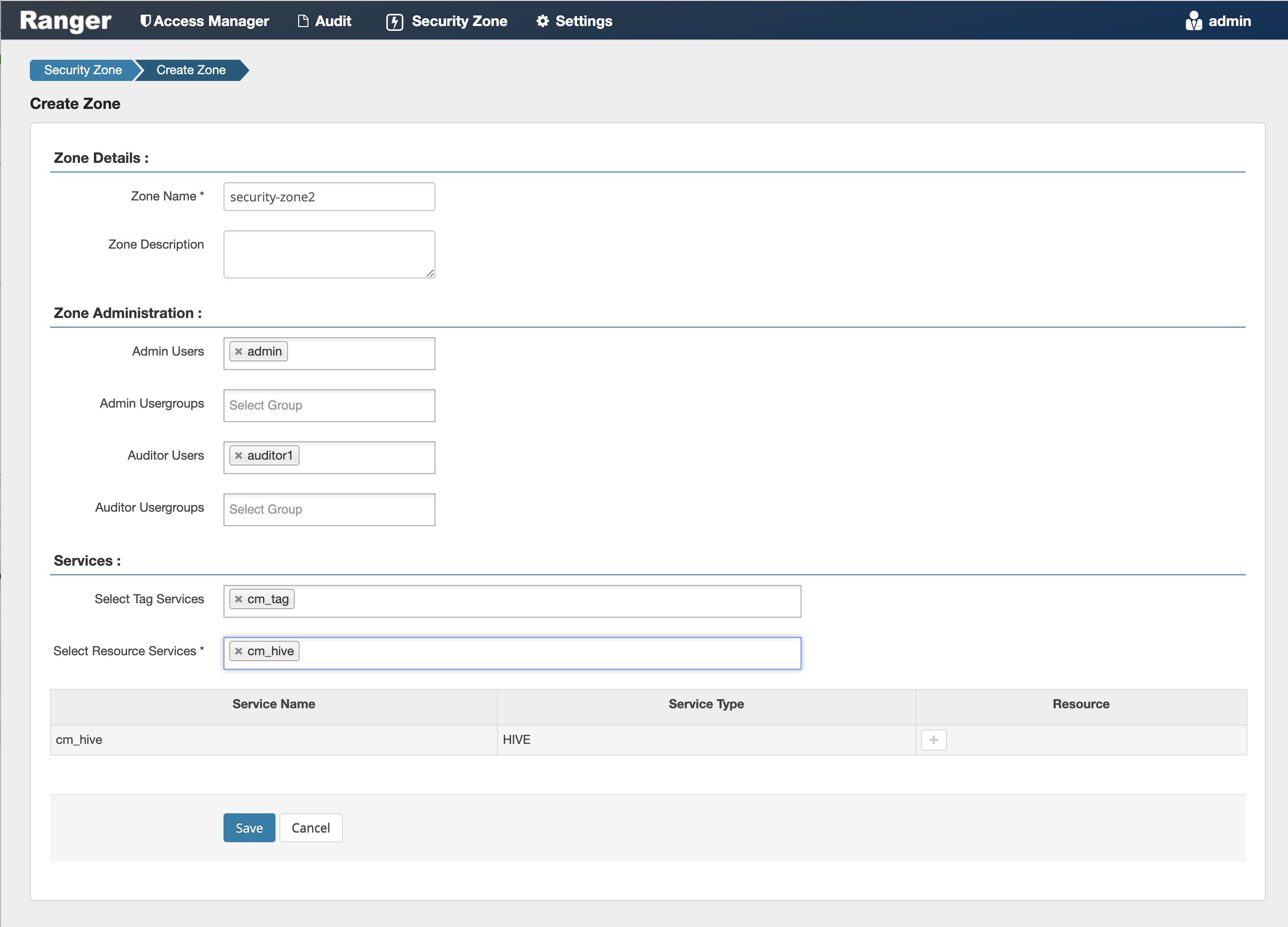Go to Security Zone breadcrumb tab
This screenshot has width=1288, height=927.
point(83,70)
